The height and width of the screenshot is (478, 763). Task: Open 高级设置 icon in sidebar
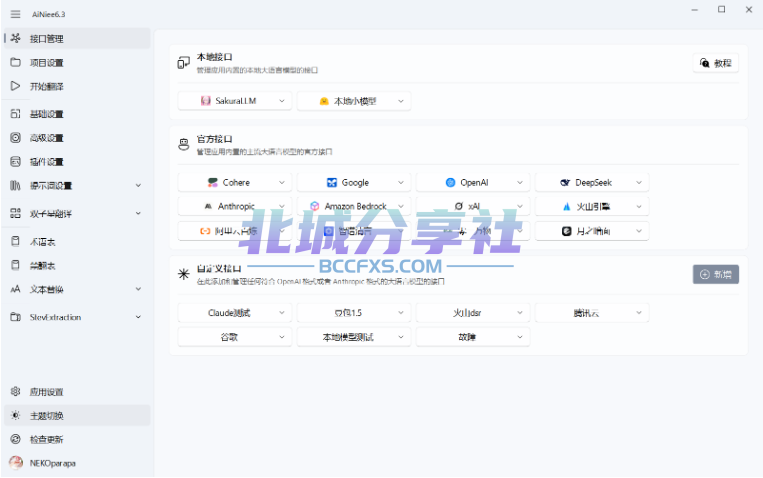coord(16,138)
